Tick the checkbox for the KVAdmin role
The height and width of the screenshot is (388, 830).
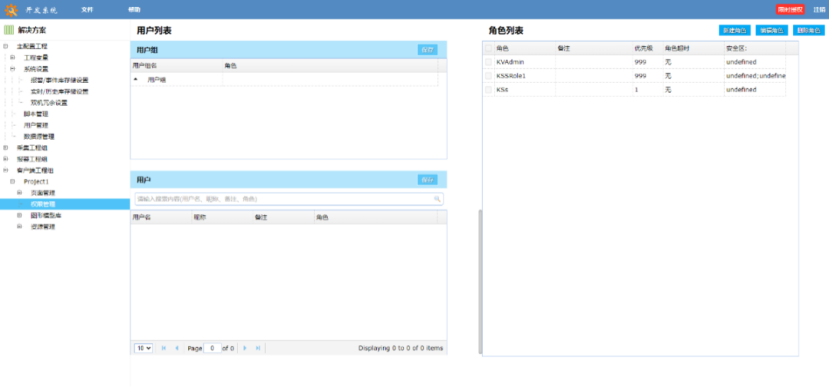[x=488, y=62]
